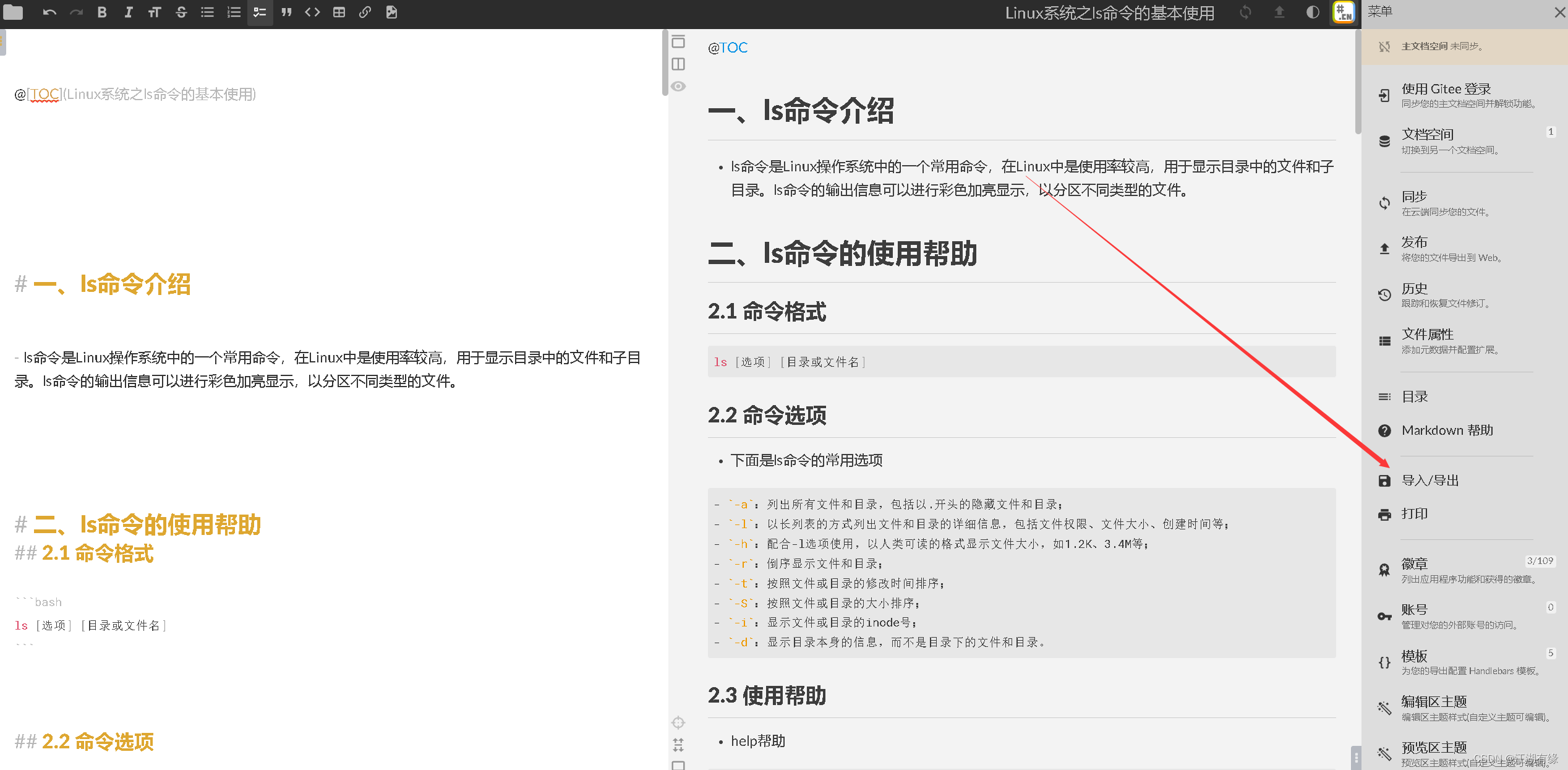Open the 徽章 badges entry
This screenshot has width=1568, height=770.
(x=1464, y=570)
